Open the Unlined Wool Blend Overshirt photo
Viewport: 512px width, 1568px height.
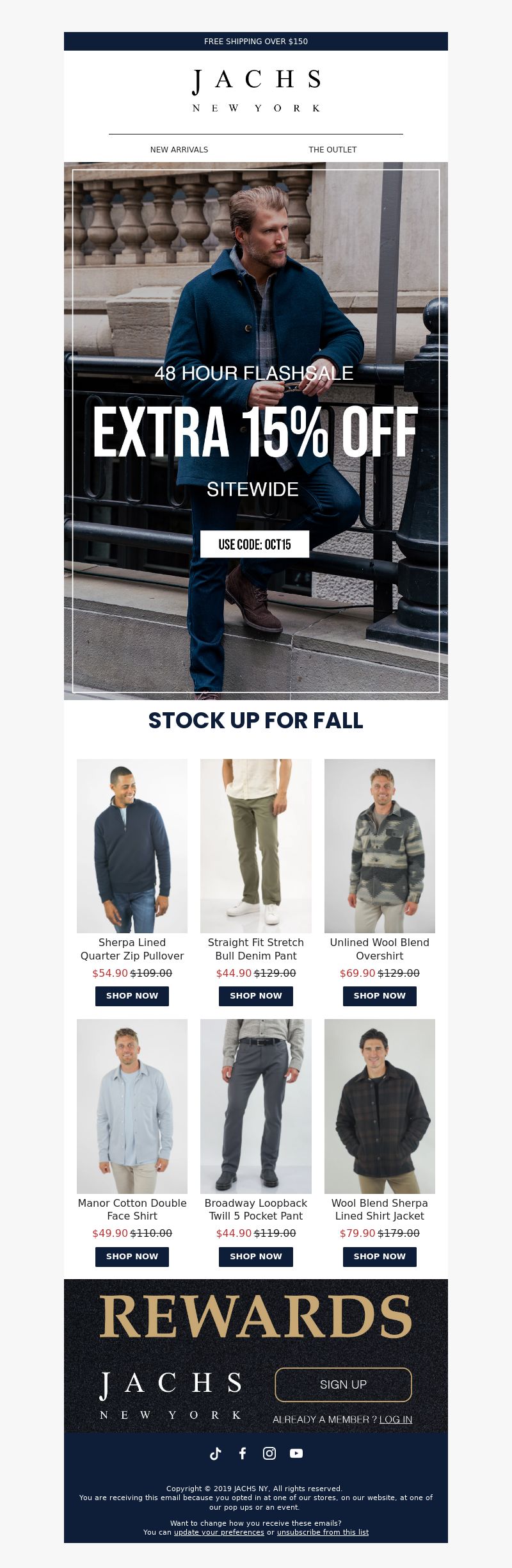tap(380, 846)
